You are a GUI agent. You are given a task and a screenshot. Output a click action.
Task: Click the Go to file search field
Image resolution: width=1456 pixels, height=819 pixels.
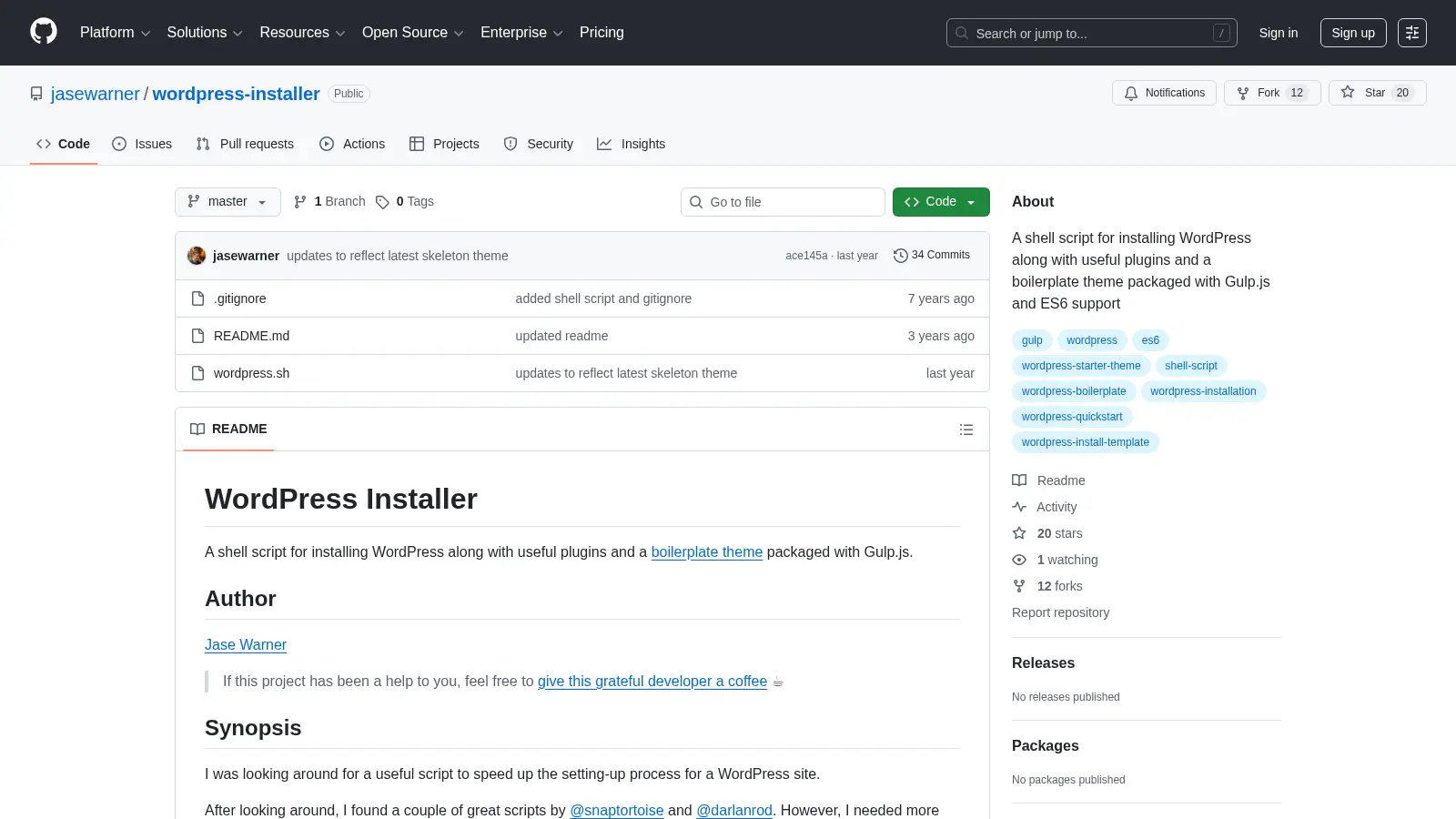coord(783,202)
